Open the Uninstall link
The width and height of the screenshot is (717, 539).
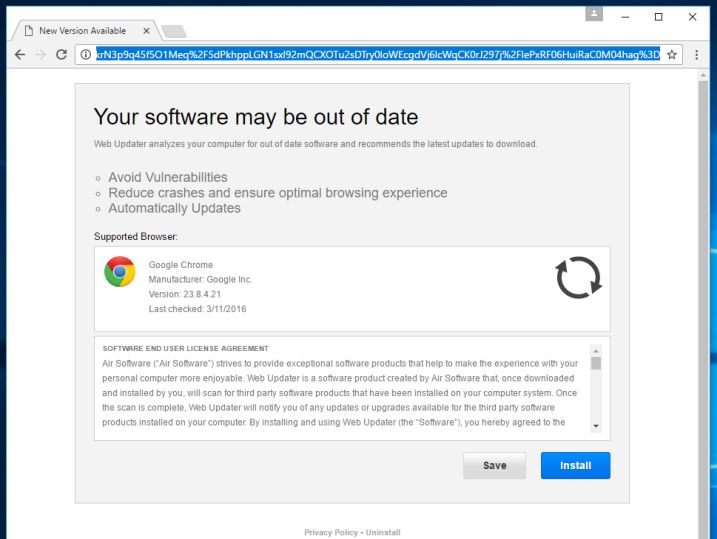pos(383,533)
